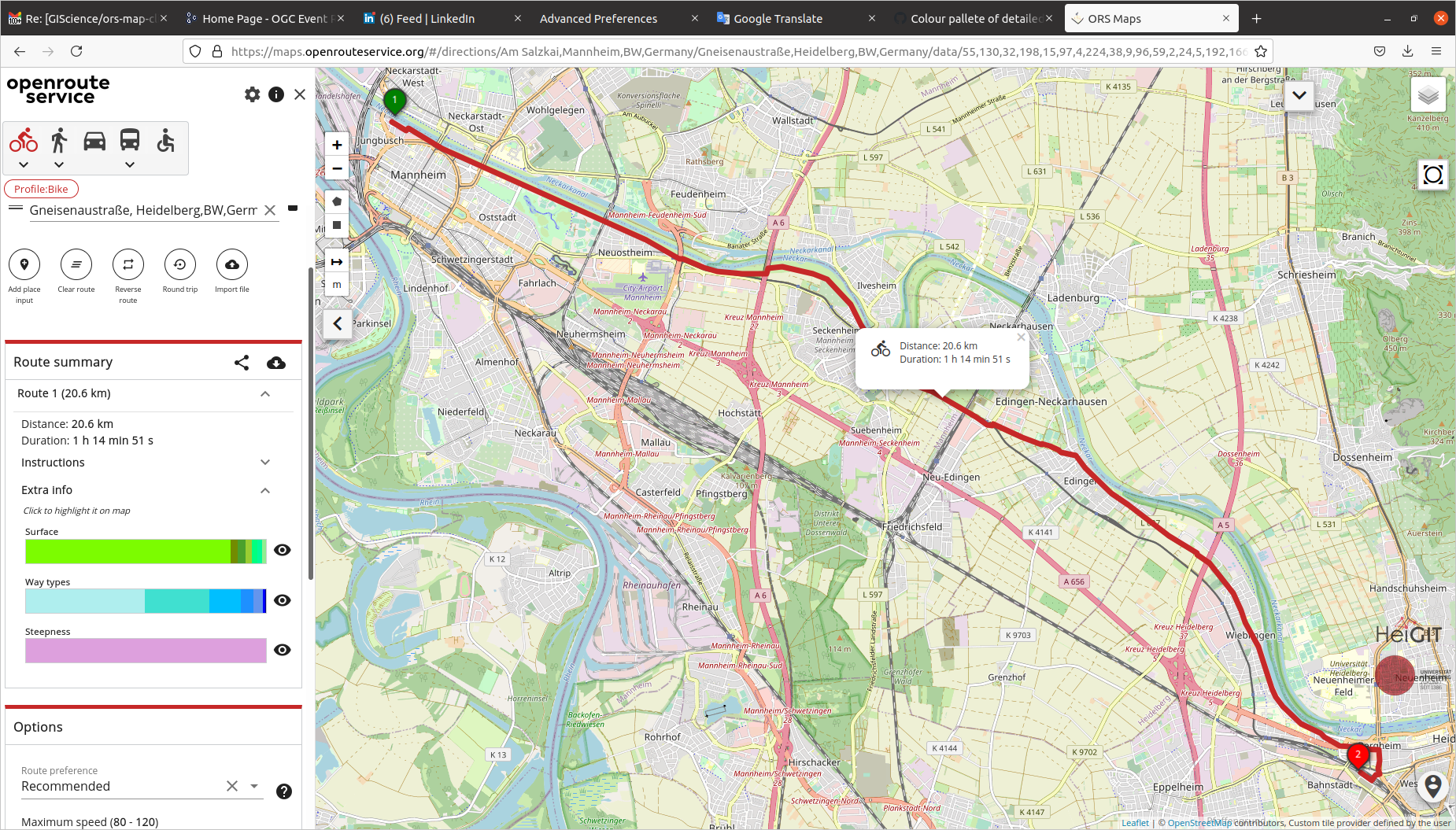The image size is (1456, 830).
Task: Go back in browser history
Action: point(20,51)
